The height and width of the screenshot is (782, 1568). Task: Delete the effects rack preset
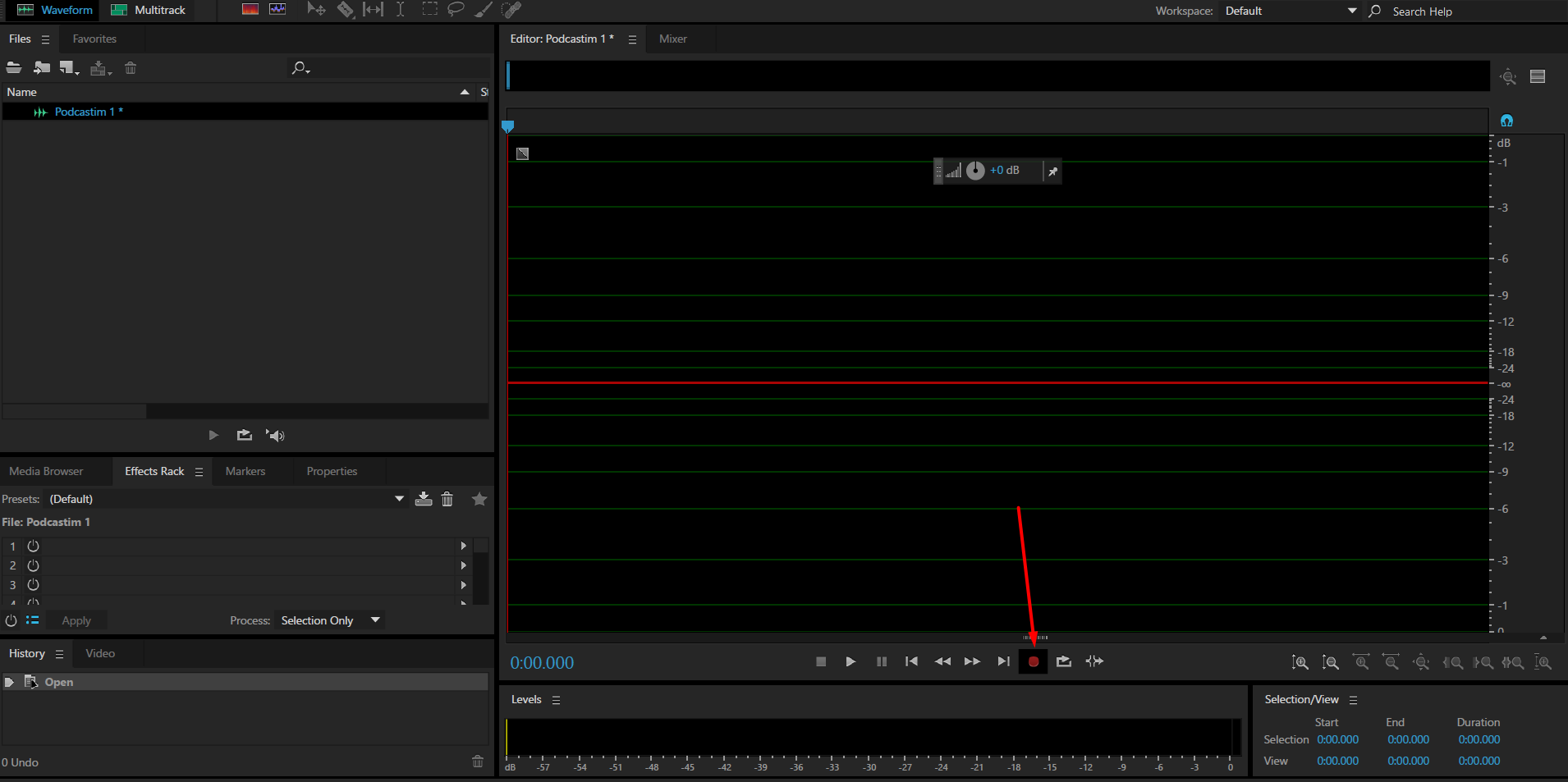tap(447, 499)
